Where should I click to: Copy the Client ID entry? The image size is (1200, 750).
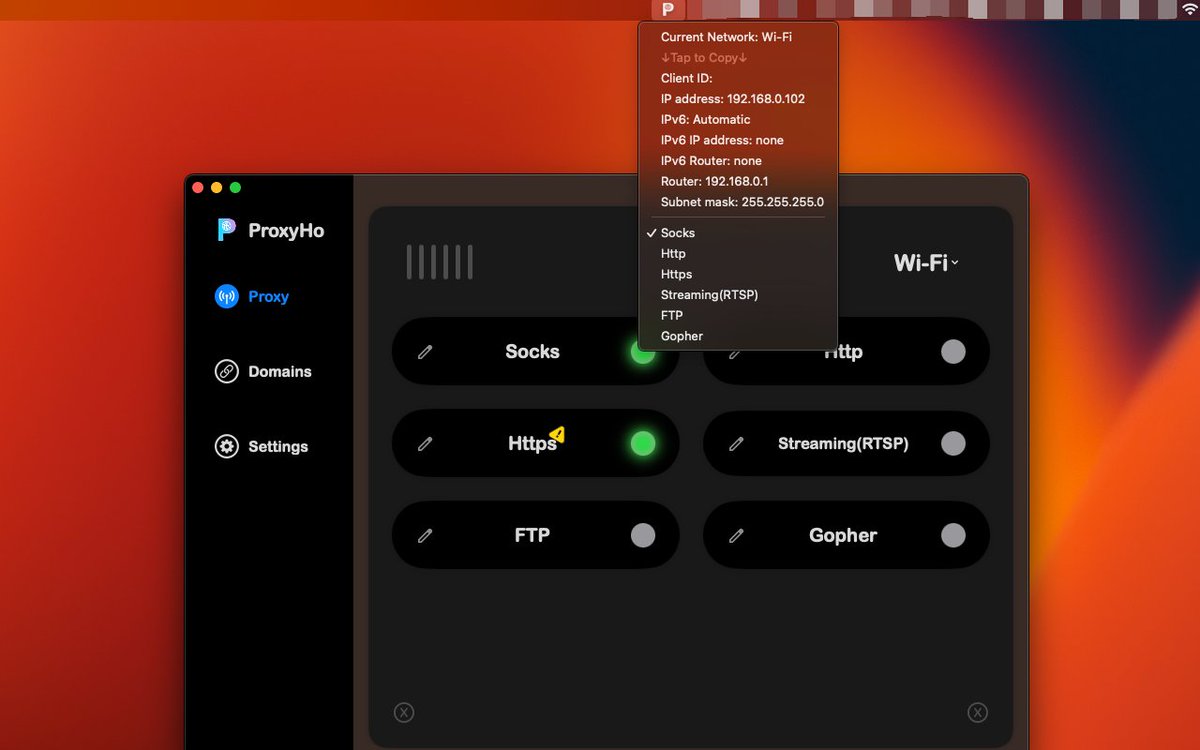[x=738, y=78]
